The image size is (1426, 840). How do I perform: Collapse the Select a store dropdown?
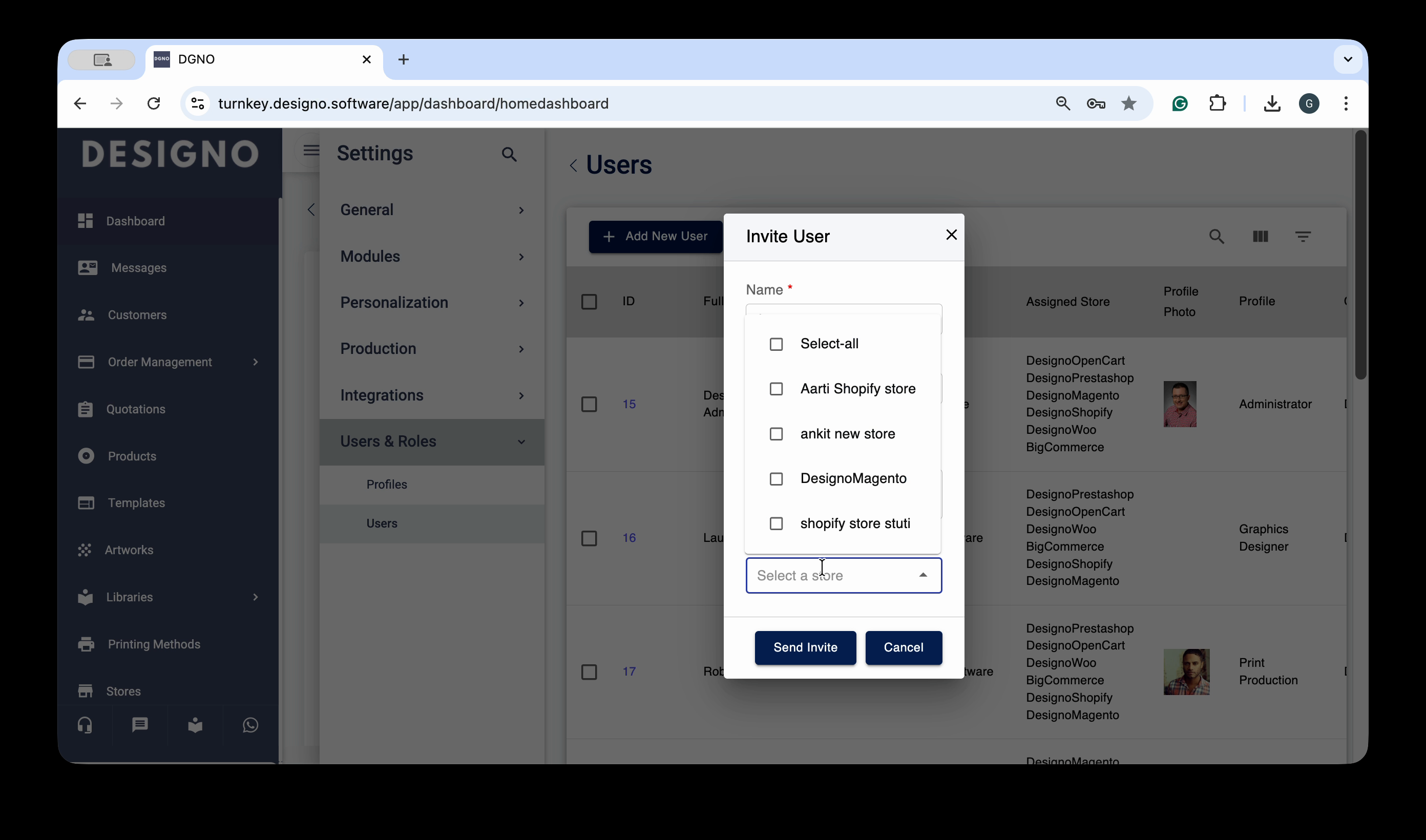click(923, 575)
